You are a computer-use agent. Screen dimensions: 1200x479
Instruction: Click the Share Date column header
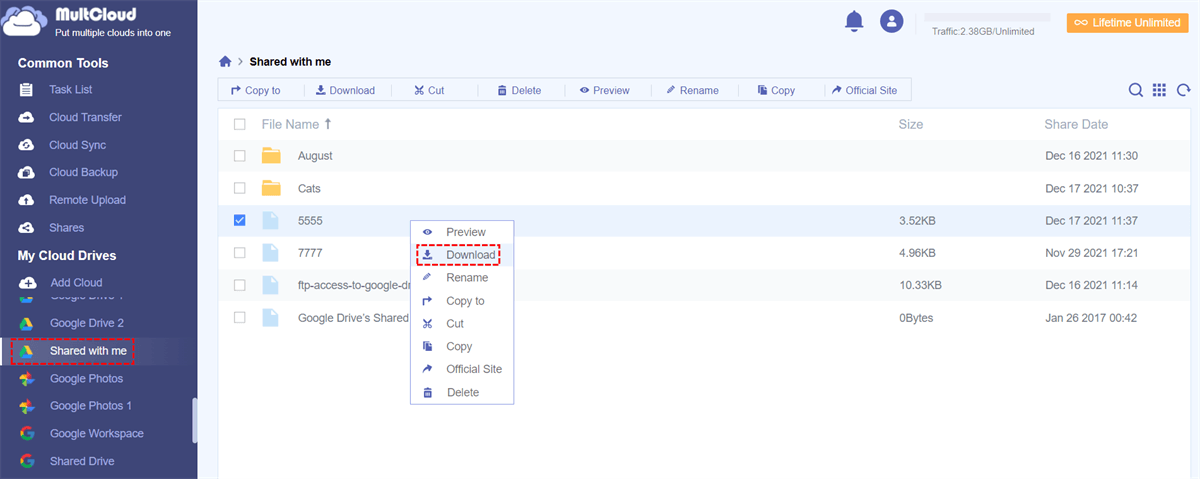1076,124
